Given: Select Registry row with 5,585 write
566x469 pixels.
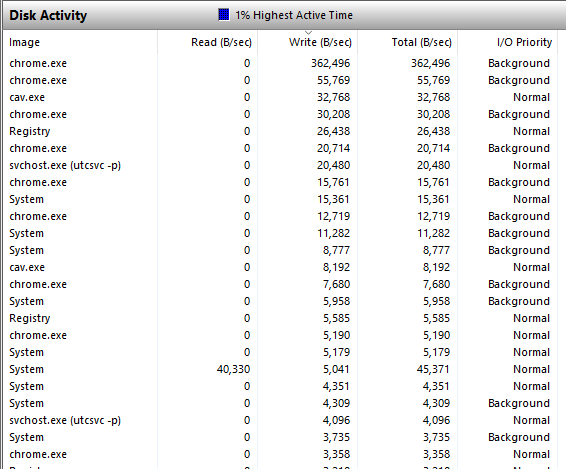Looking at the screenshot, I should pos(280,318).
